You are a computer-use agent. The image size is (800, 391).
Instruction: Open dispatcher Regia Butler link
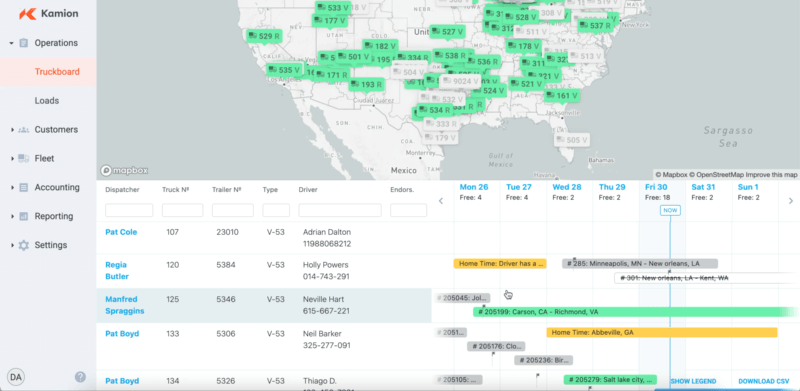coord(117,271)
